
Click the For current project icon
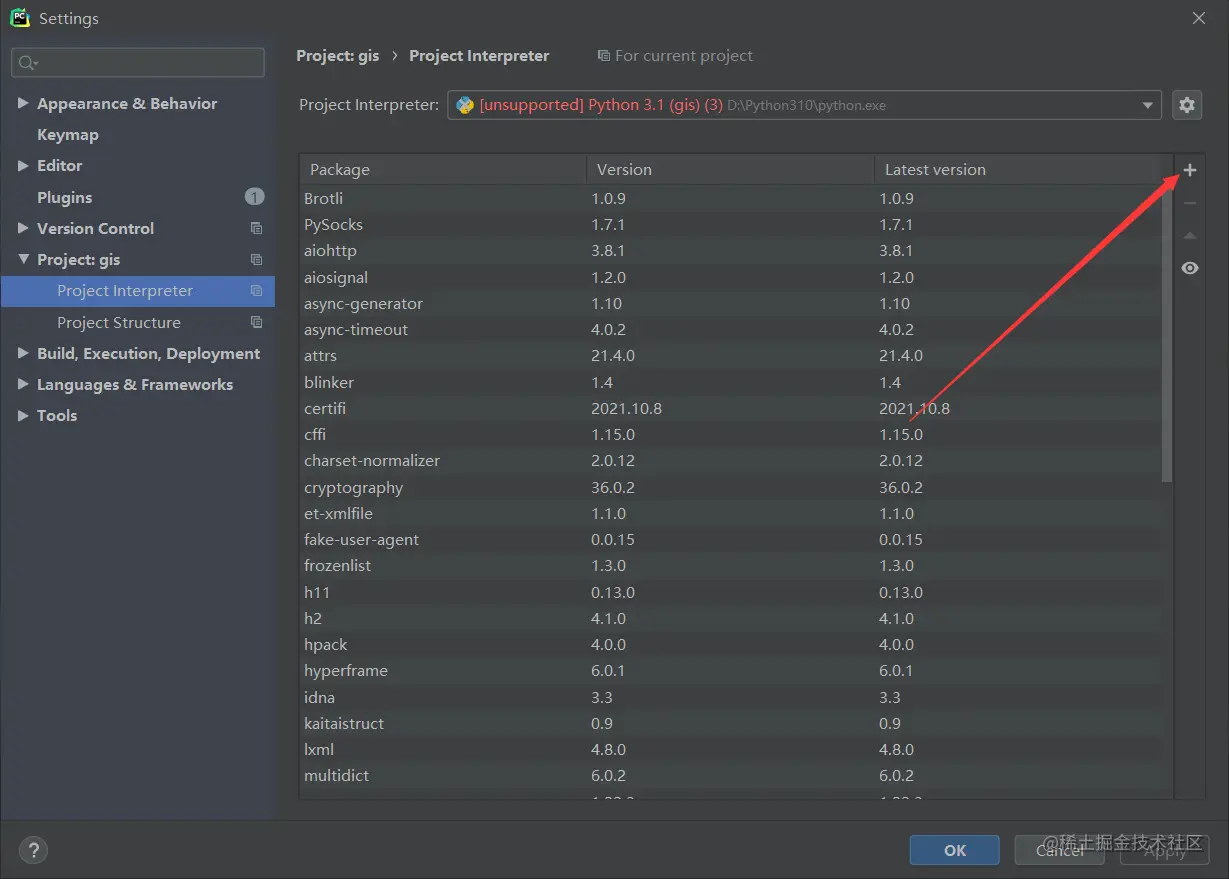(603, 56)
